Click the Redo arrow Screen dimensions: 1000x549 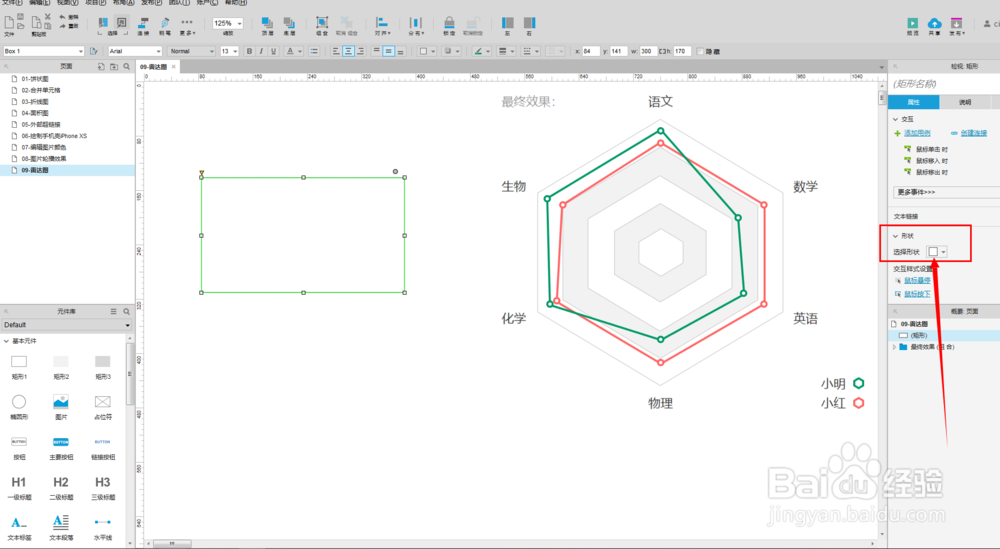point(62,26)
